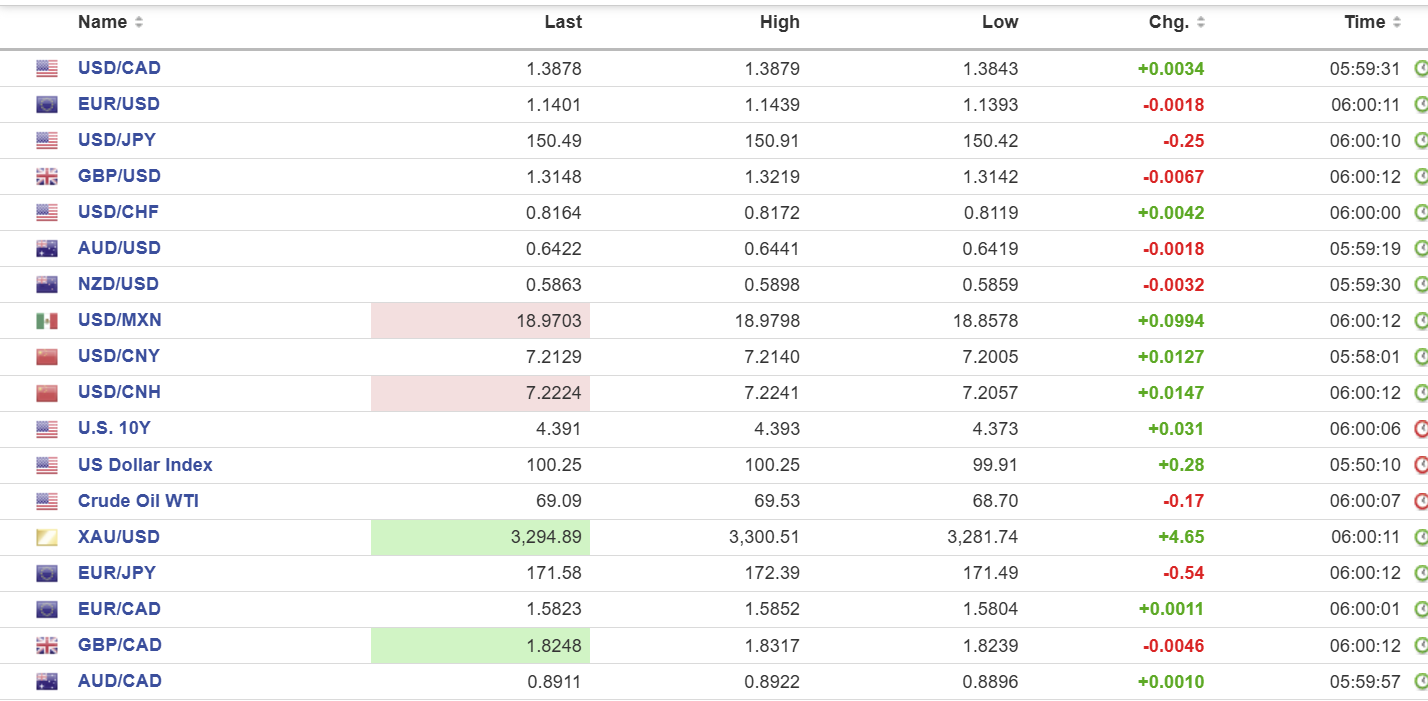Open the US Dollar Index link
The width and height of the screenshot is (1428, 701).
pos(145,465)
